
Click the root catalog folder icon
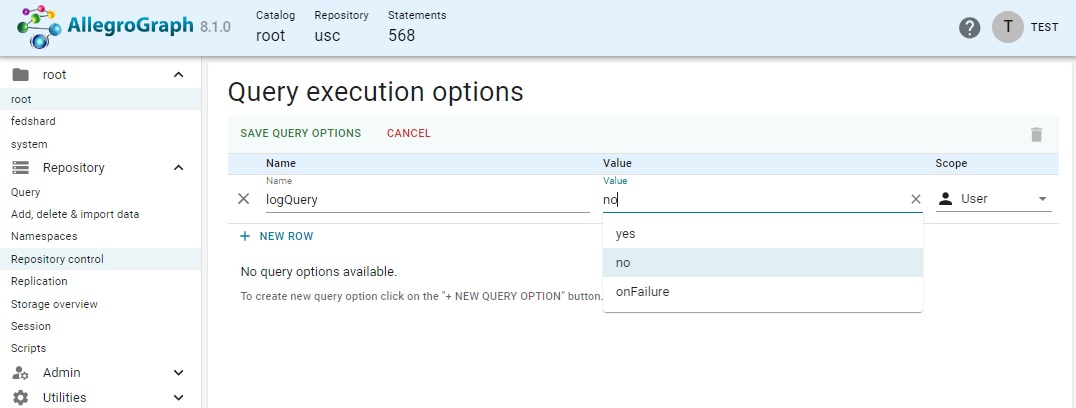pyautogui.click(x=20, y=75)
